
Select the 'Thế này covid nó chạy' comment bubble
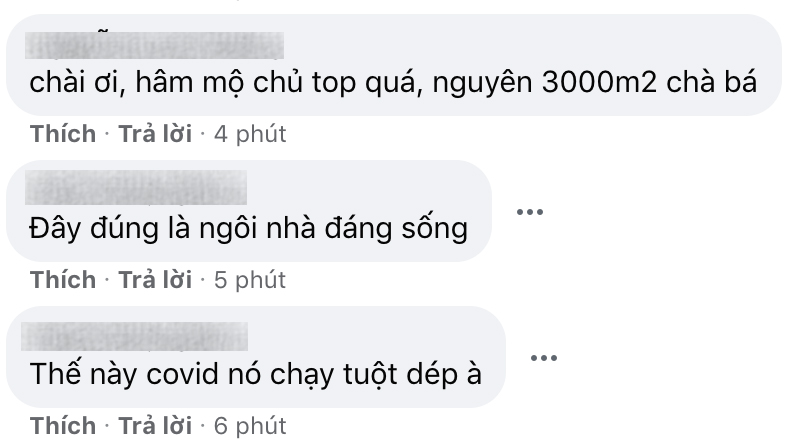(x=256, y=357)
